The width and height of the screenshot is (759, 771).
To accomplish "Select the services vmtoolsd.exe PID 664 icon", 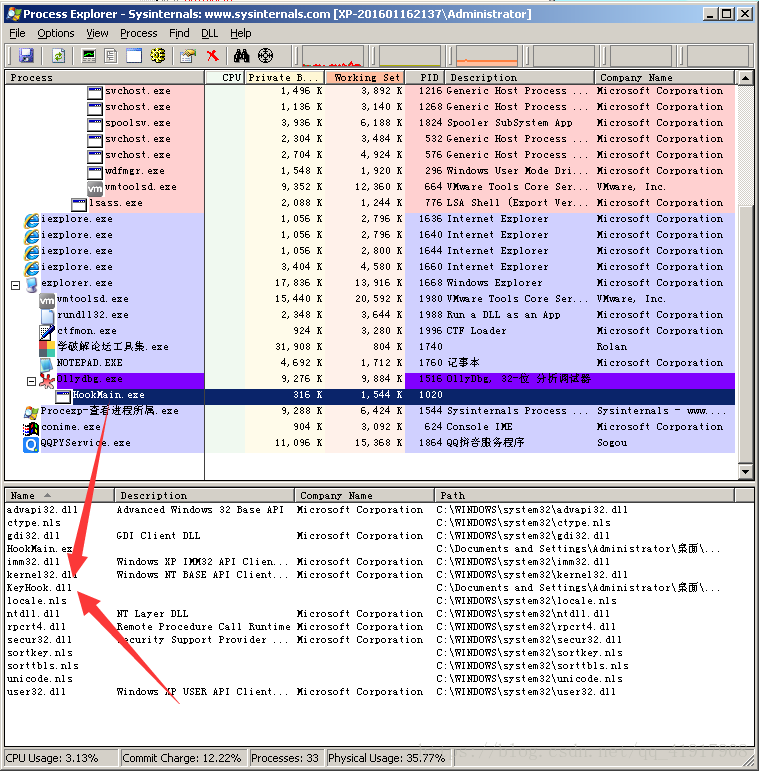I will [95, 187].
